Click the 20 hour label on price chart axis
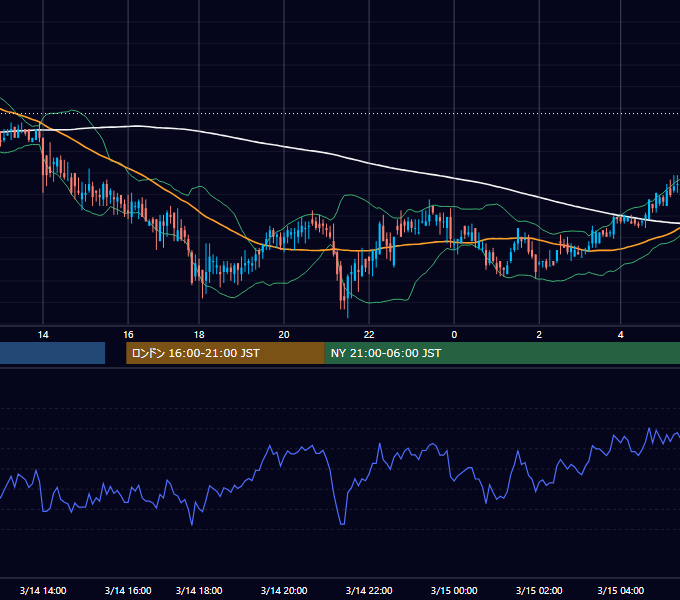The height and width of the screenshot is (600, 680). (284, 335)
